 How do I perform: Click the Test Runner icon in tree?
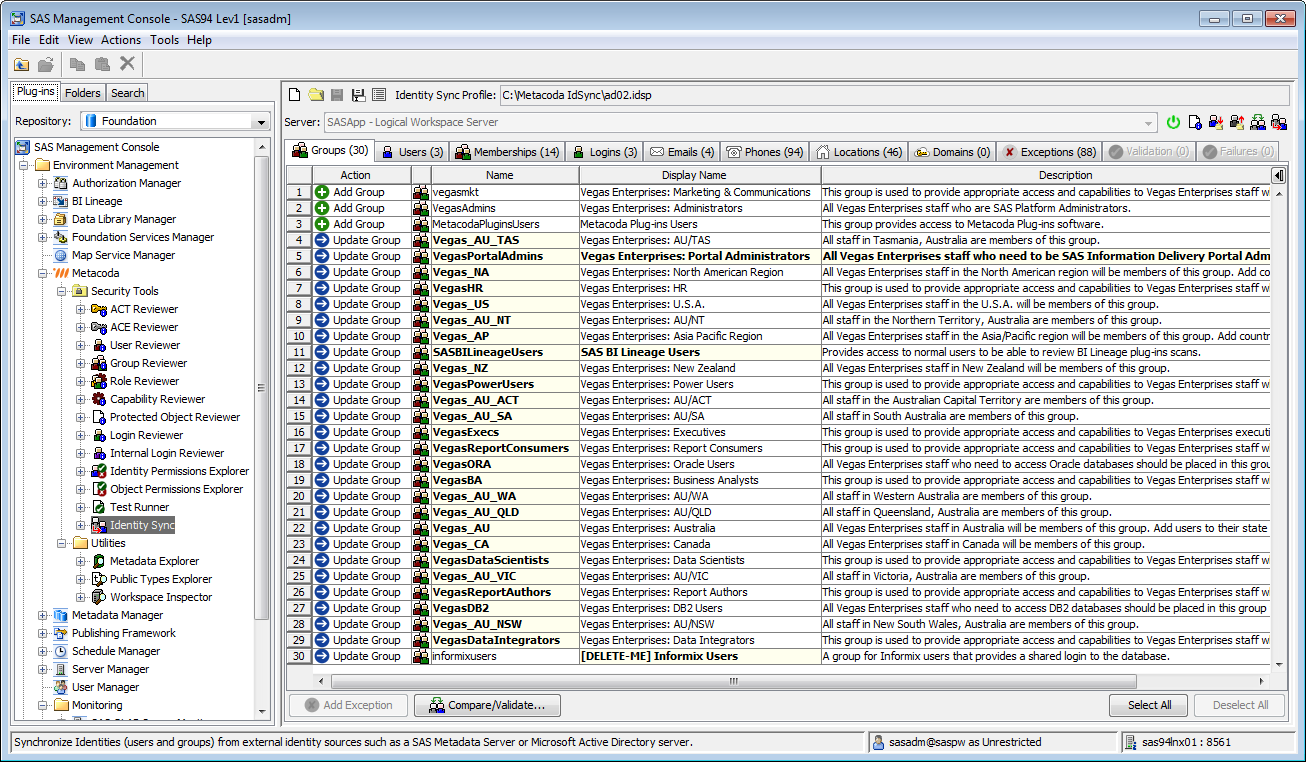(99, 507)
